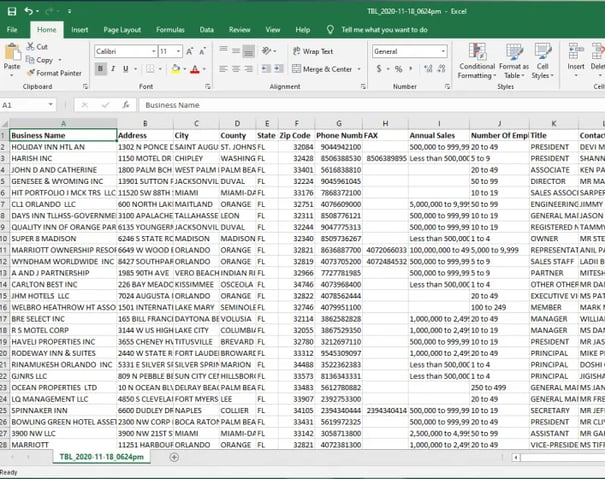Screen dimensions: 605x479
Task: Select Bottom Align icon
Action: tap(249, 51)
